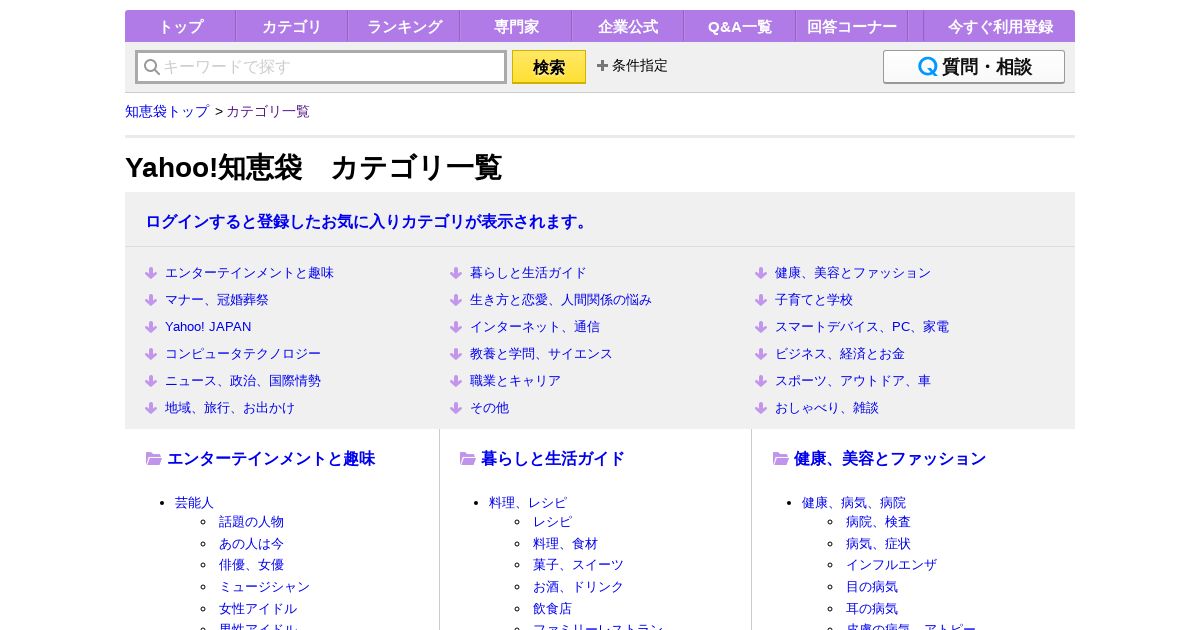This screenshot has height=630, width=1200.
Task: Click arrow icon next to その他
Action: pos(456,408)
